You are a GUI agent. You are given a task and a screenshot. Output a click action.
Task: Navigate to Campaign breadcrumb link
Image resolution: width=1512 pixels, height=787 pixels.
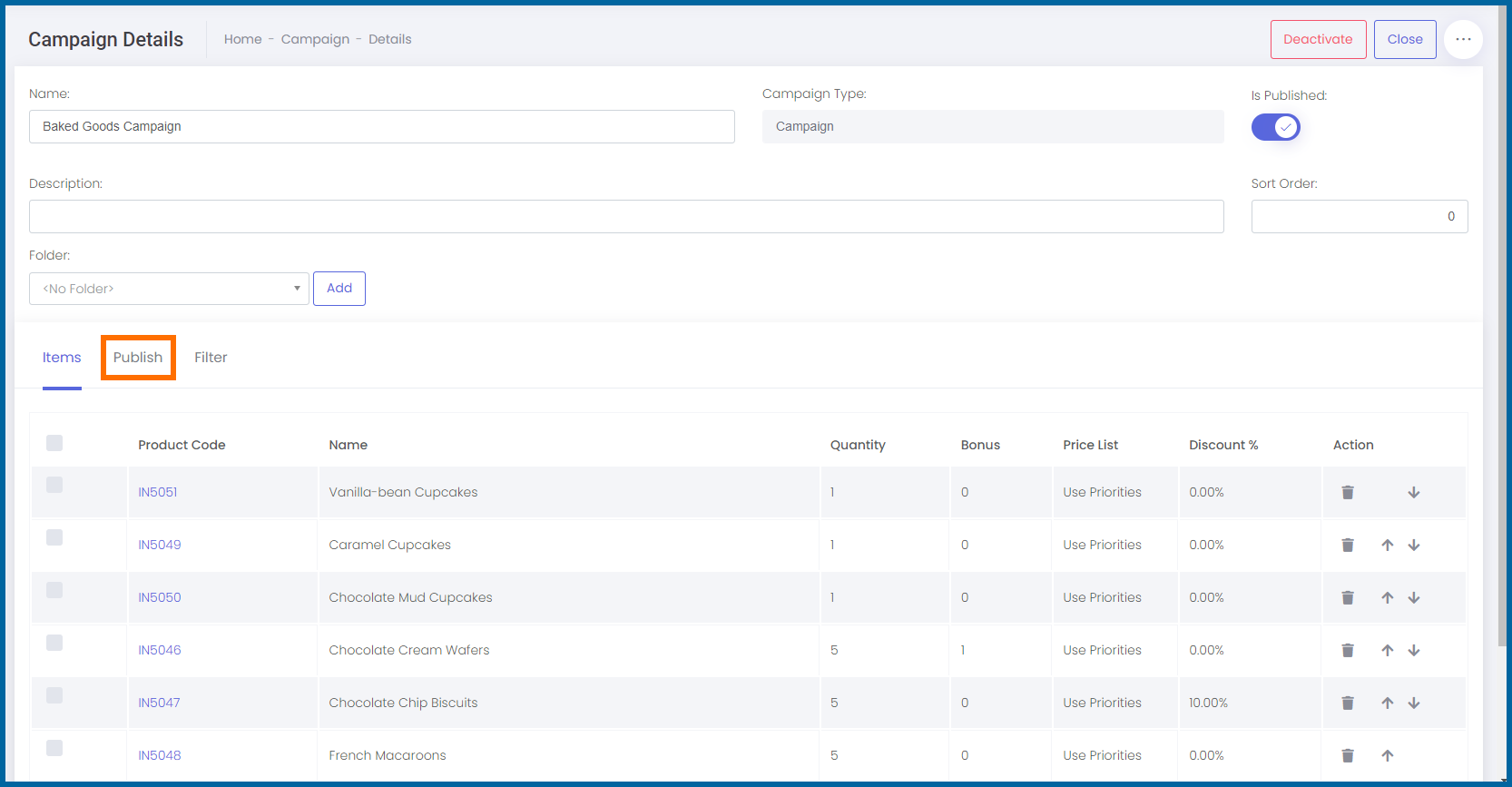(x=315, y=39)
